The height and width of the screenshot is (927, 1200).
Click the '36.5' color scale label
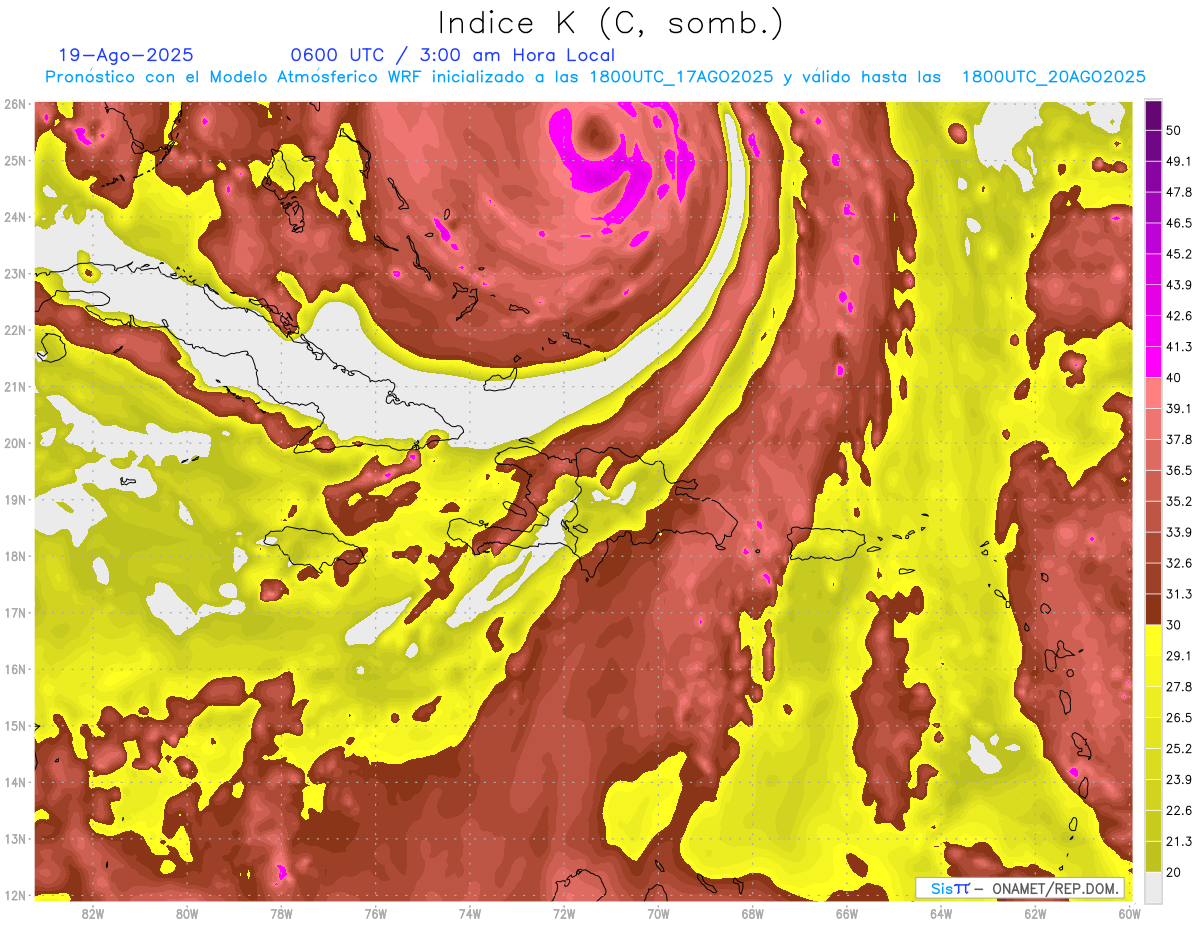coord(1178,470)
